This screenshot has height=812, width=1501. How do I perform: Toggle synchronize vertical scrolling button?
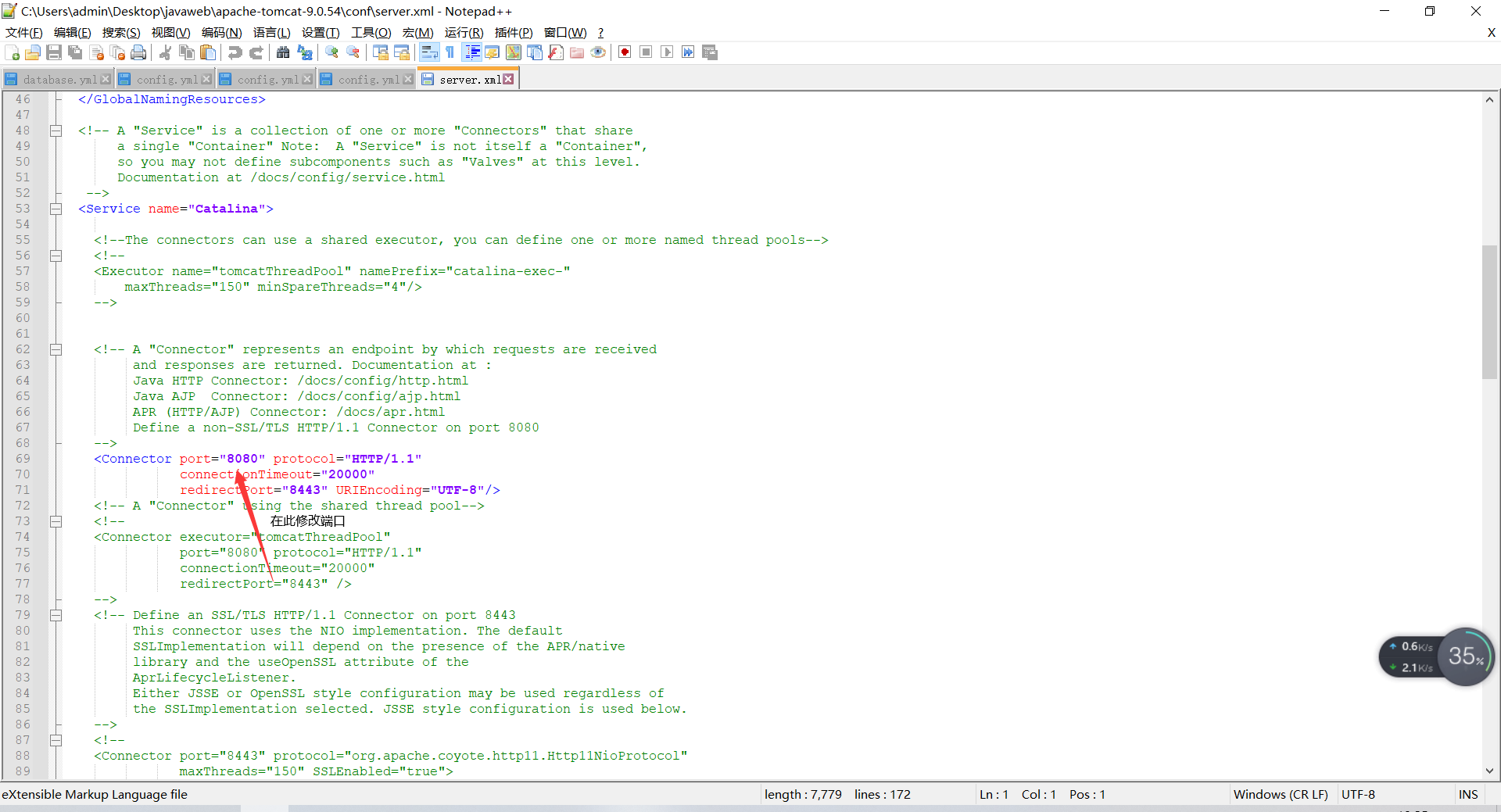coord(381,52)
